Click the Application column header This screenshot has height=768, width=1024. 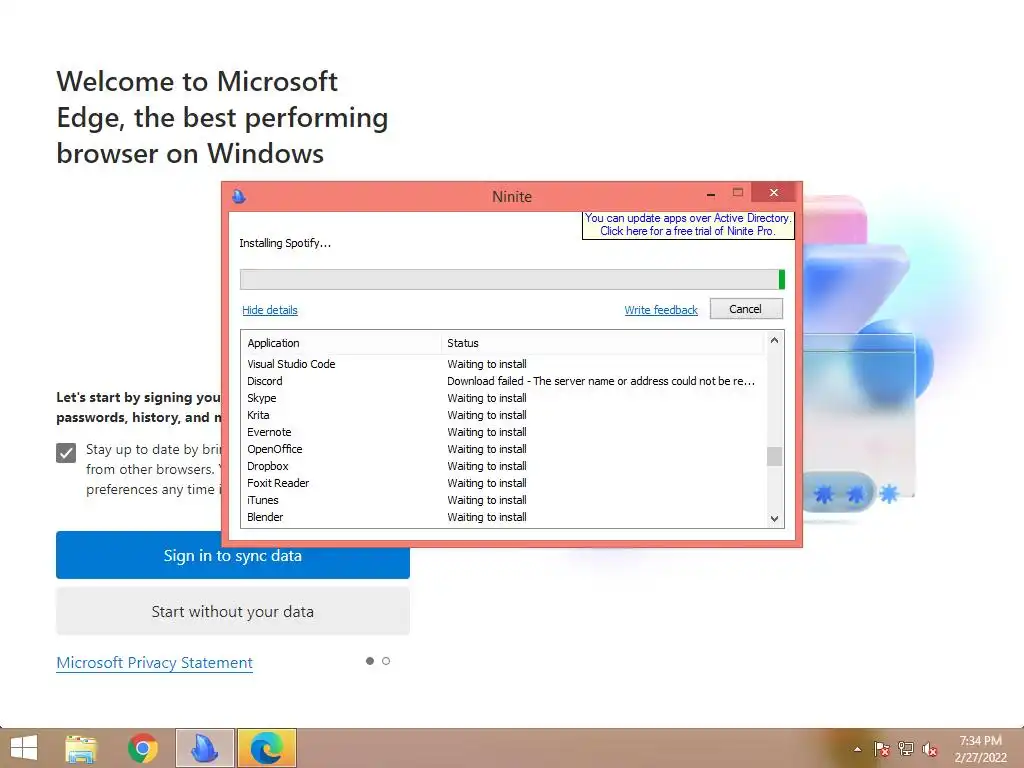(x=342, y=343)
